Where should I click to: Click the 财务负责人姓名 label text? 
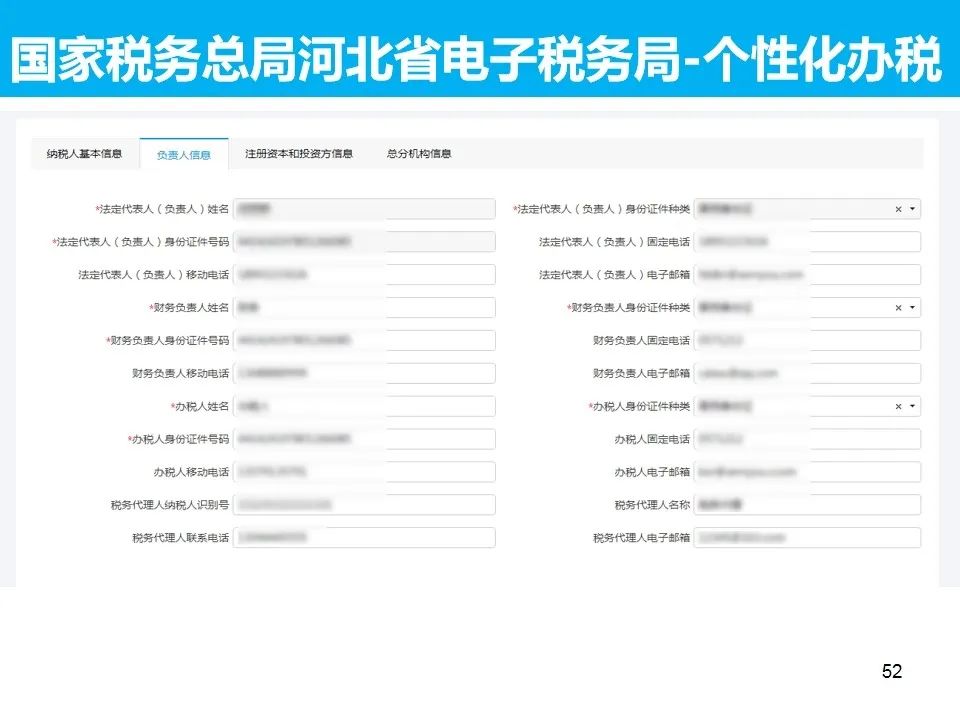coord(189,308)
